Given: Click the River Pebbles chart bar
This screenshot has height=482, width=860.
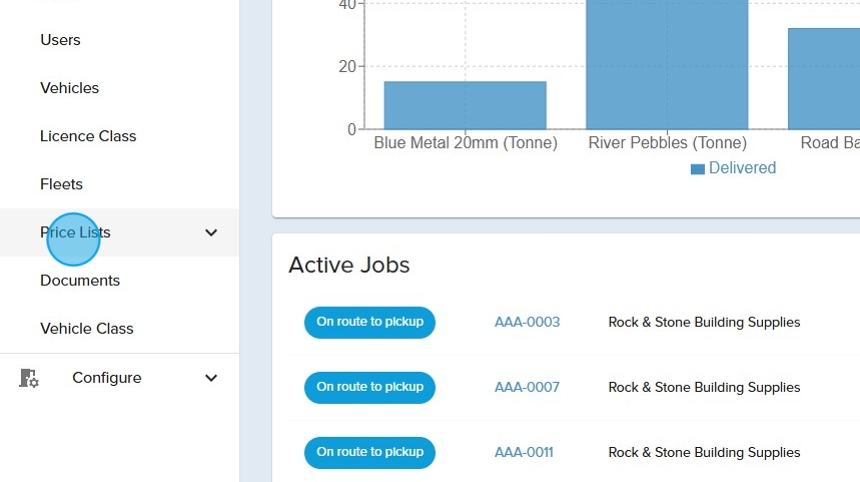Looking at the screenshot, I should point(667,65).
